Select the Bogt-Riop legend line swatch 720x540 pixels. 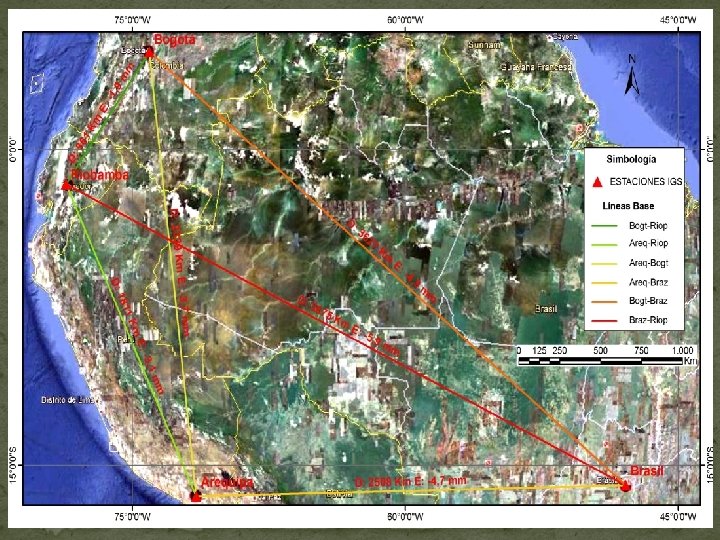604,225
